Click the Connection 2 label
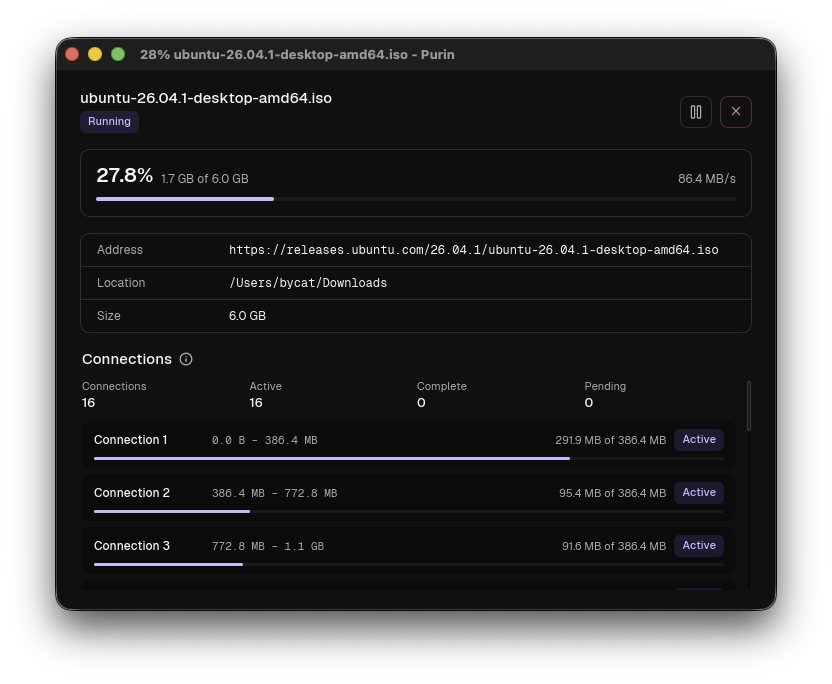The height and width of the screenshot is (684, 832). point(132,493)
